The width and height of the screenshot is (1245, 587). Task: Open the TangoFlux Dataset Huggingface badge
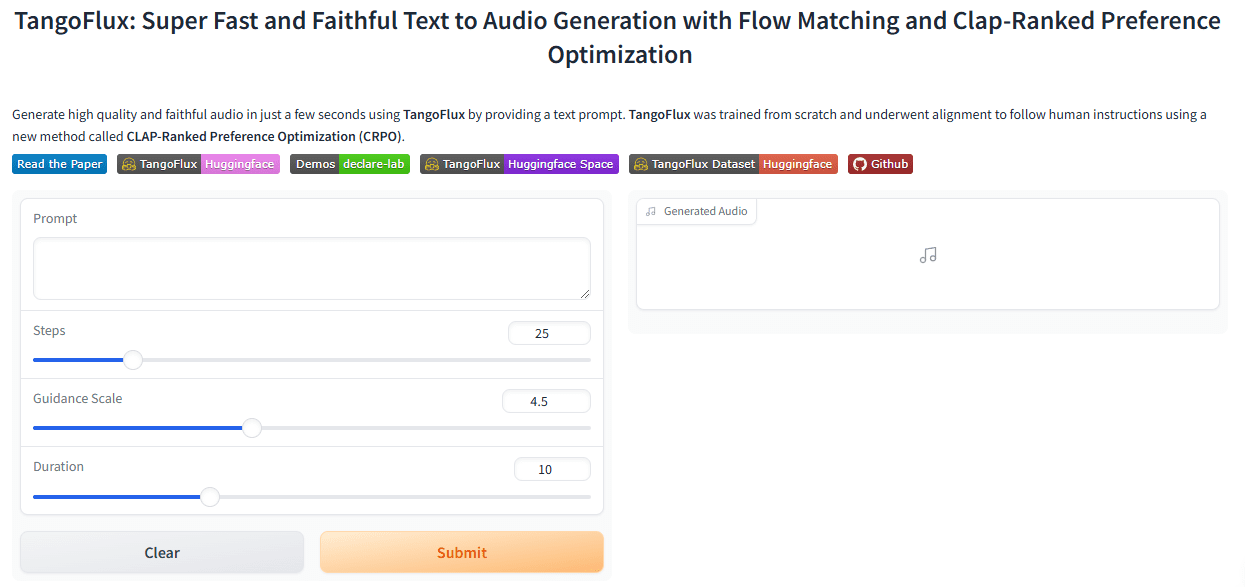tap(733, 164)
